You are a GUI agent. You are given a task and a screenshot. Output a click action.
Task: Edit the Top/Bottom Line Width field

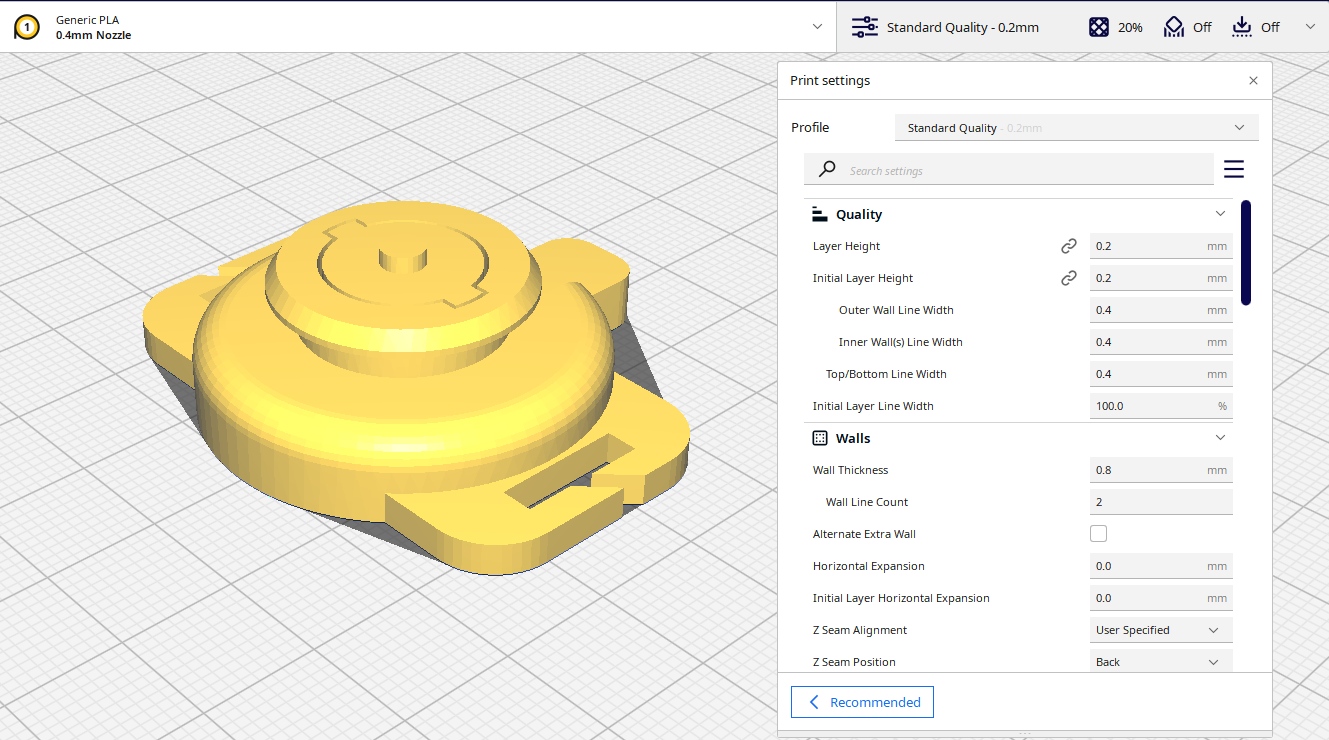point(1161,374)
